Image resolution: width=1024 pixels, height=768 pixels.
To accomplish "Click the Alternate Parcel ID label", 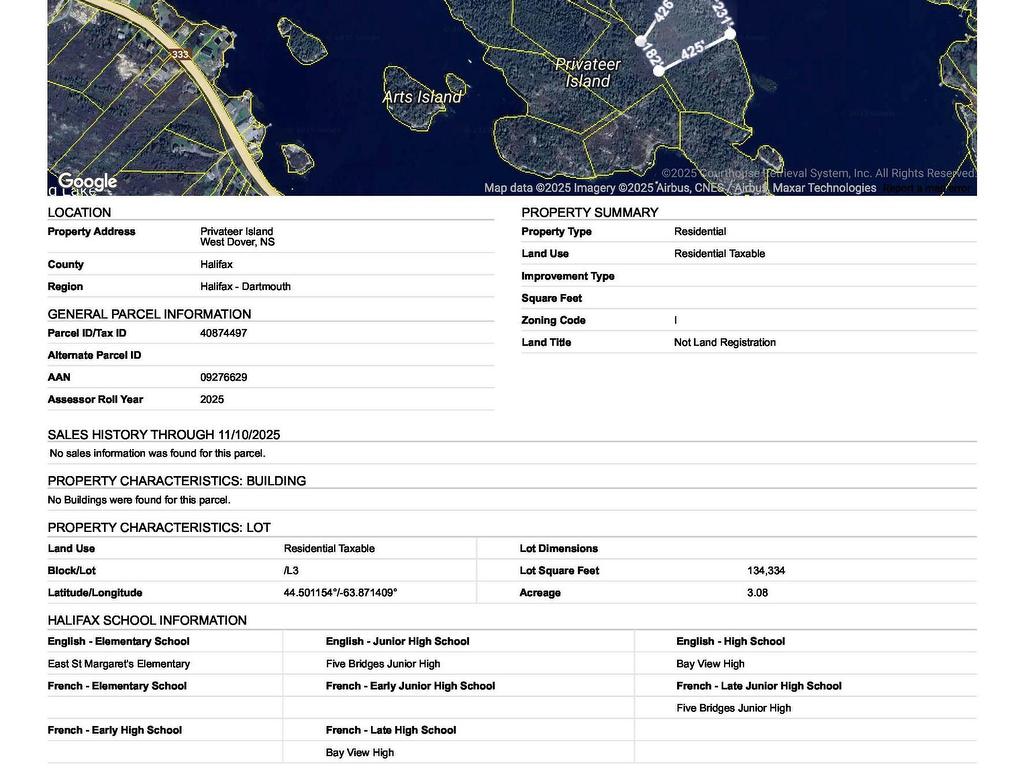I will (94, 355).
